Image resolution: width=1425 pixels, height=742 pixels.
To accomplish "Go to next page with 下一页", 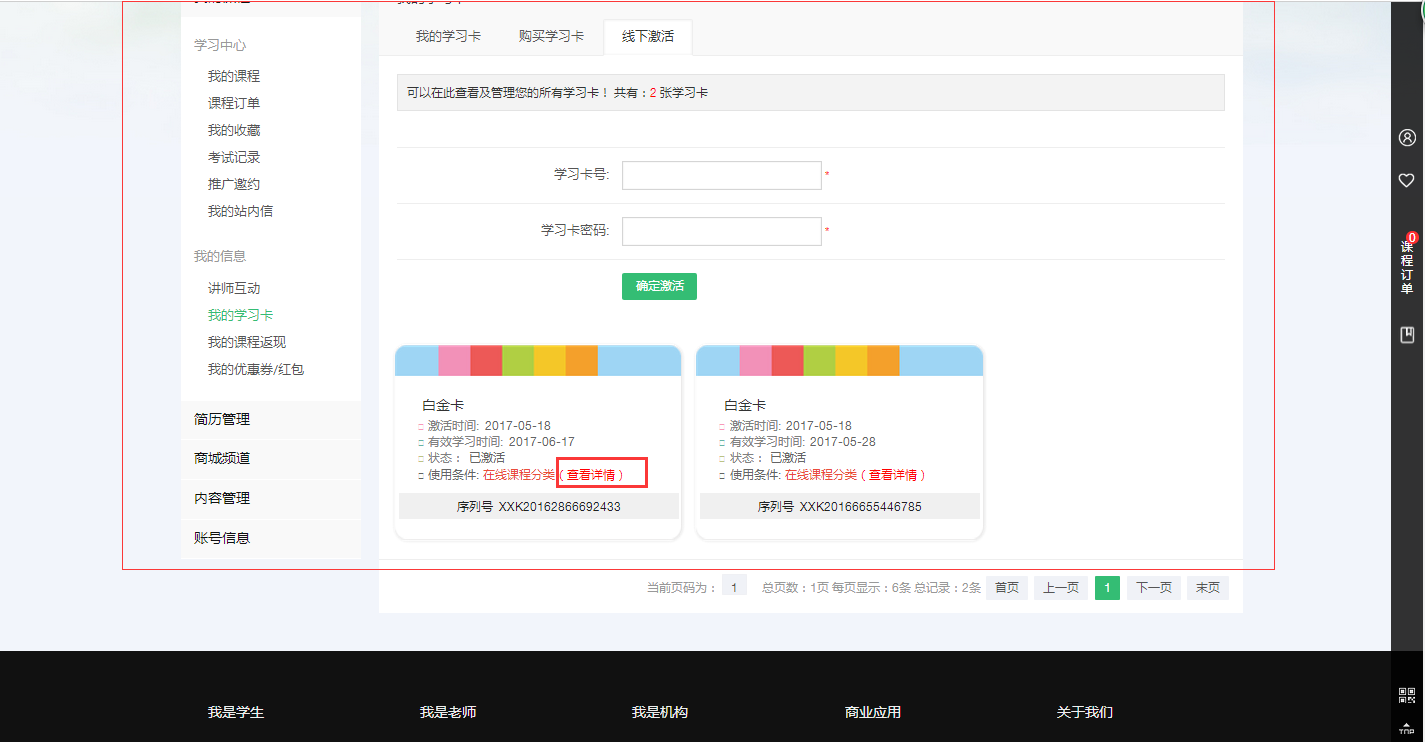I will pyautogui.click(x=1153, y=587).
